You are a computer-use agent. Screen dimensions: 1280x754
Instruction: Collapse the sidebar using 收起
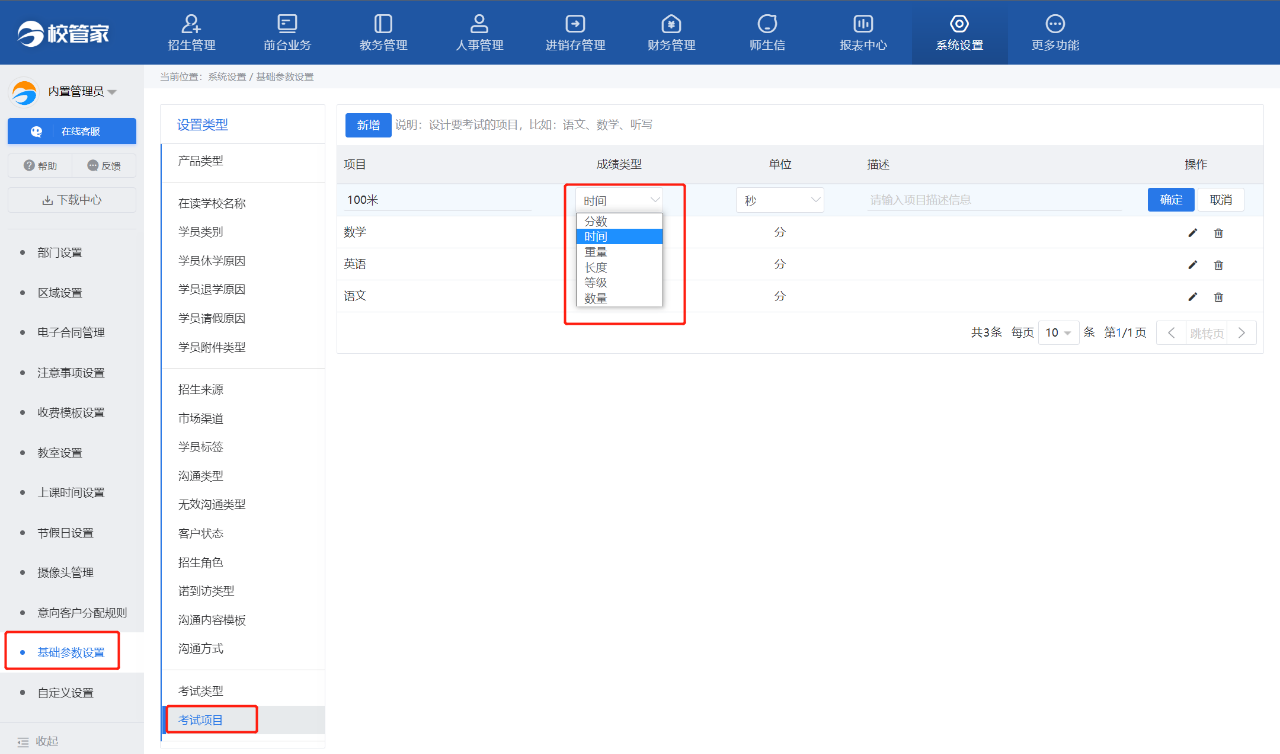pos(46,741)
